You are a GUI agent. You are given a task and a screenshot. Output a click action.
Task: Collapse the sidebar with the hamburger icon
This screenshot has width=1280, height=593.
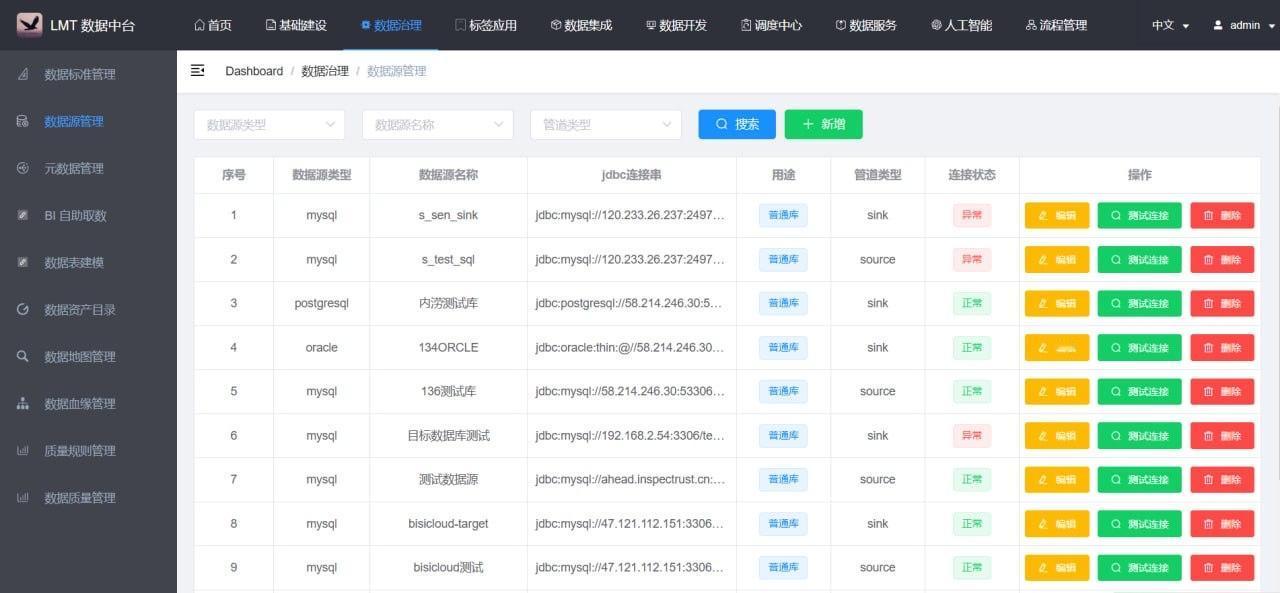(x=196, y=70)
